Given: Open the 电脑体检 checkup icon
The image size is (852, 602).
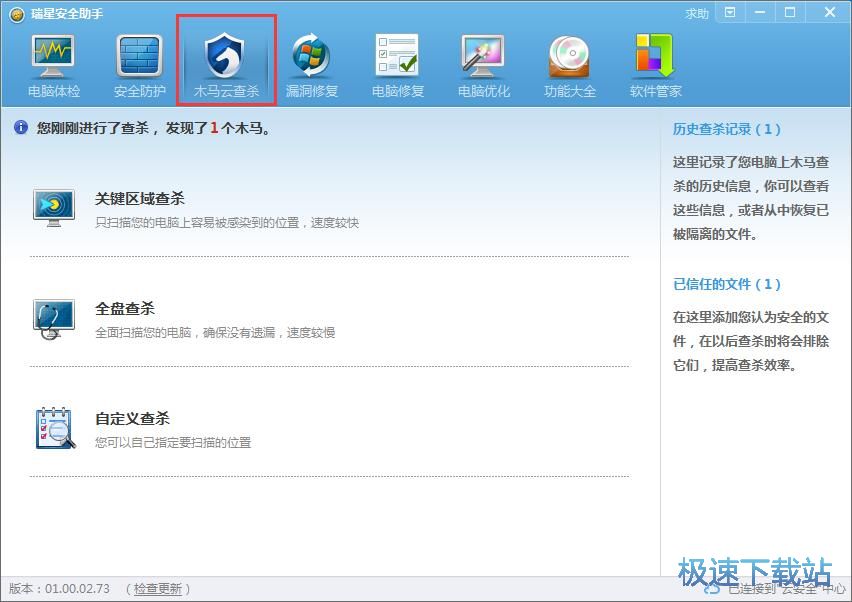Looking at the screenshot, I should [x=53, y=57].
